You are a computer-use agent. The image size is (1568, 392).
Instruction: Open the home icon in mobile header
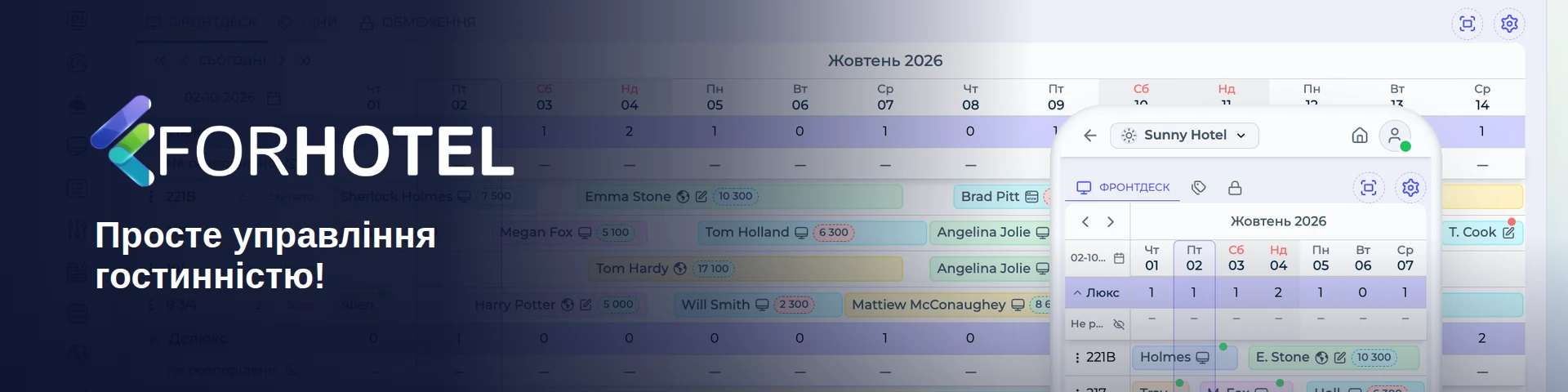pyautogui.click(x=1360, y=136)
